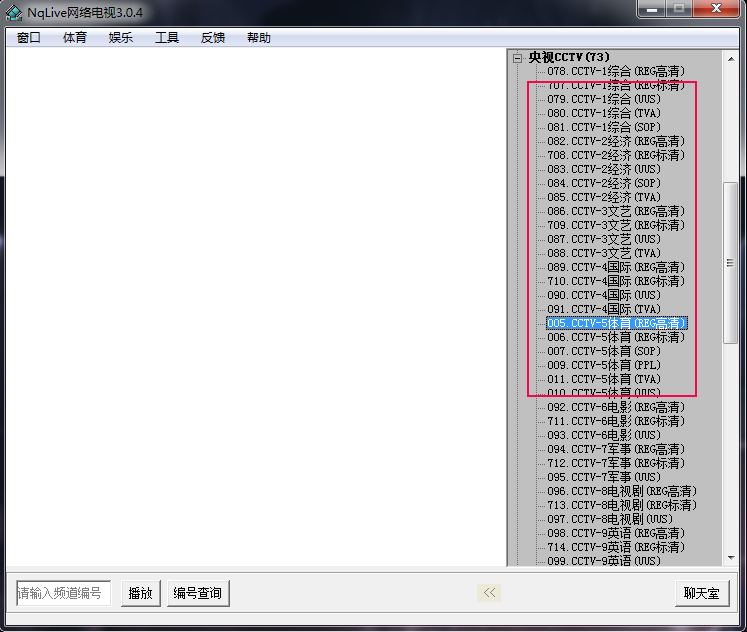
Task: Select 098.CCTV-9英语 (REG高清)
Action: coord(616,533)
